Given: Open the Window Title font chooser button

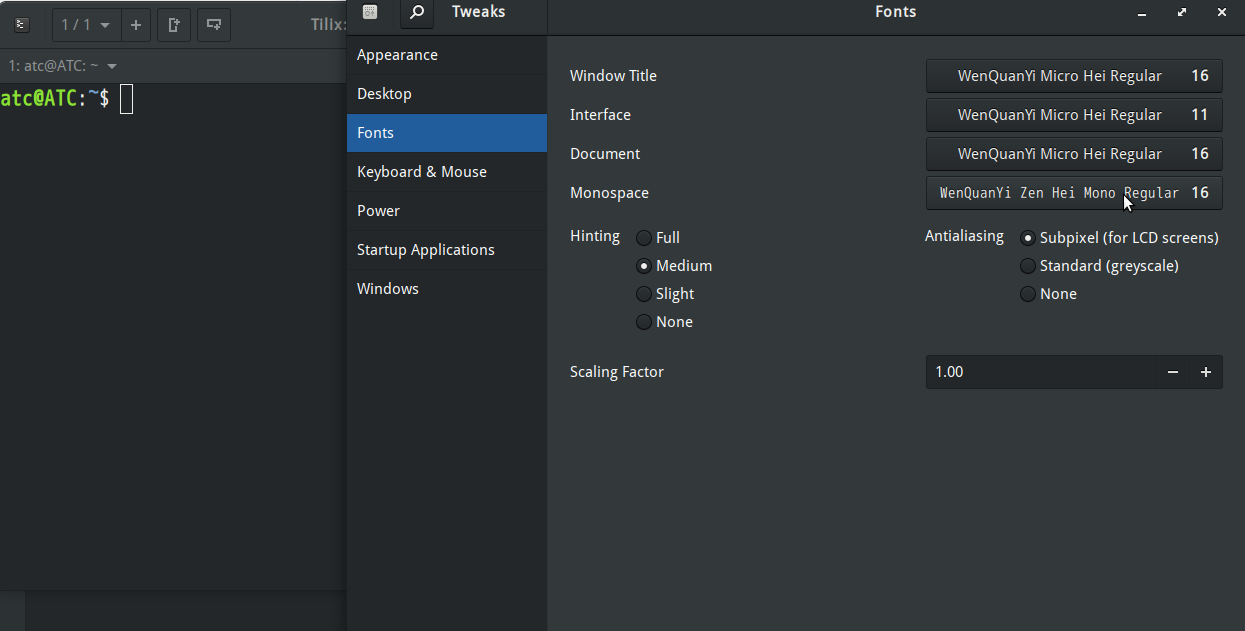Looking at the screenshot, I should tap(1074, 76).
